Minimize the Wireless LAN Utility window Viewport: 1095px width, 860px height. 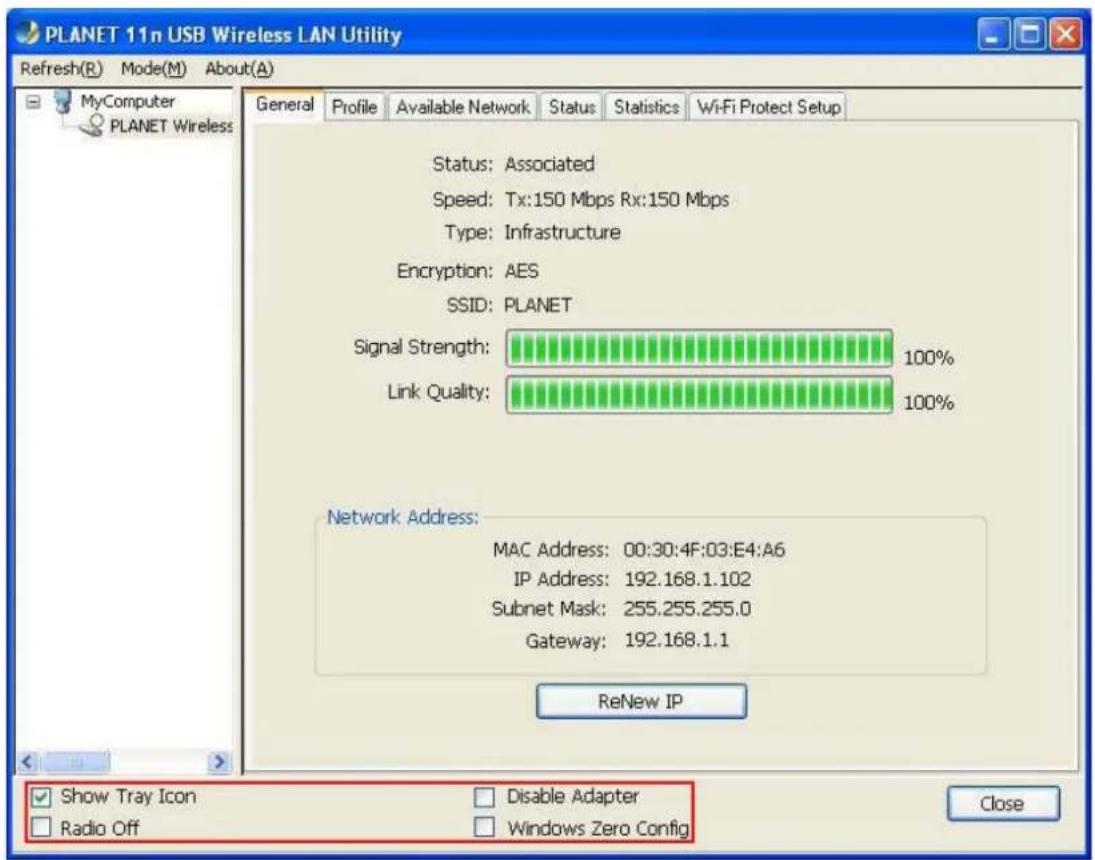click(994, 35)
